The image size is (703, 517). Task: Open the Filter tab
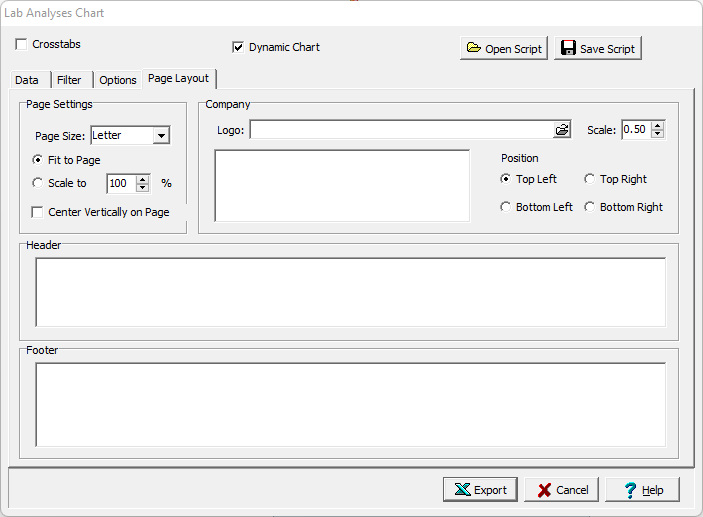pos(69,80)
